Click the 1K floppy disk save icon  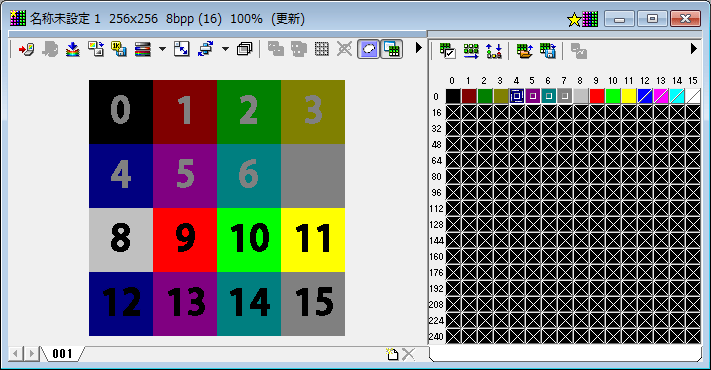click(119, 49)
